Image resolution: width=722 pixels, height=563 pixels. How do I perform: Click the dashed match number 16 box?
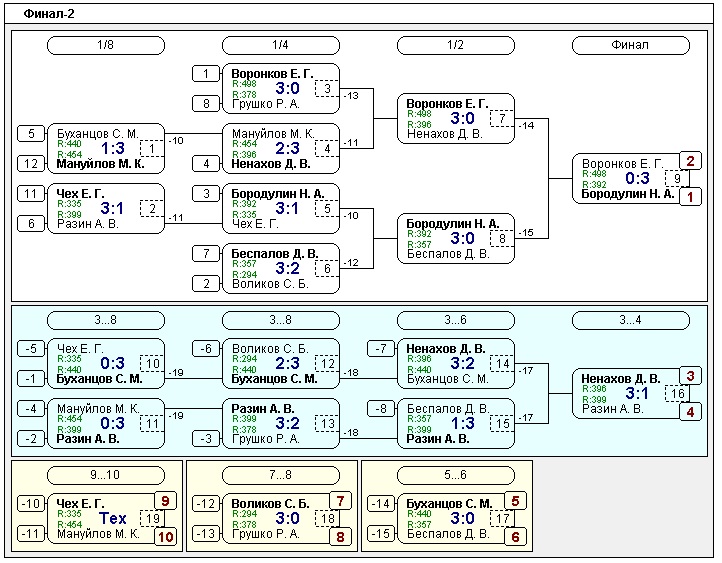click(x=677, y=393)
